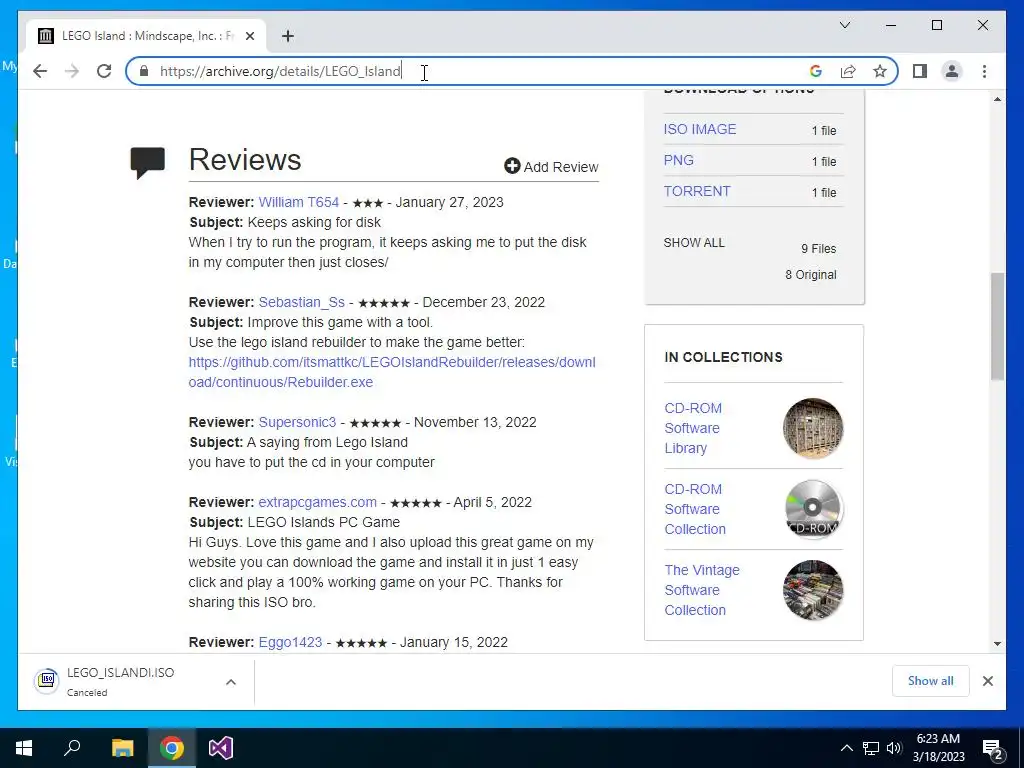This screenshot has height=768, width=1024.
Task: Expand download item options chevron
Action: point(231,682)
